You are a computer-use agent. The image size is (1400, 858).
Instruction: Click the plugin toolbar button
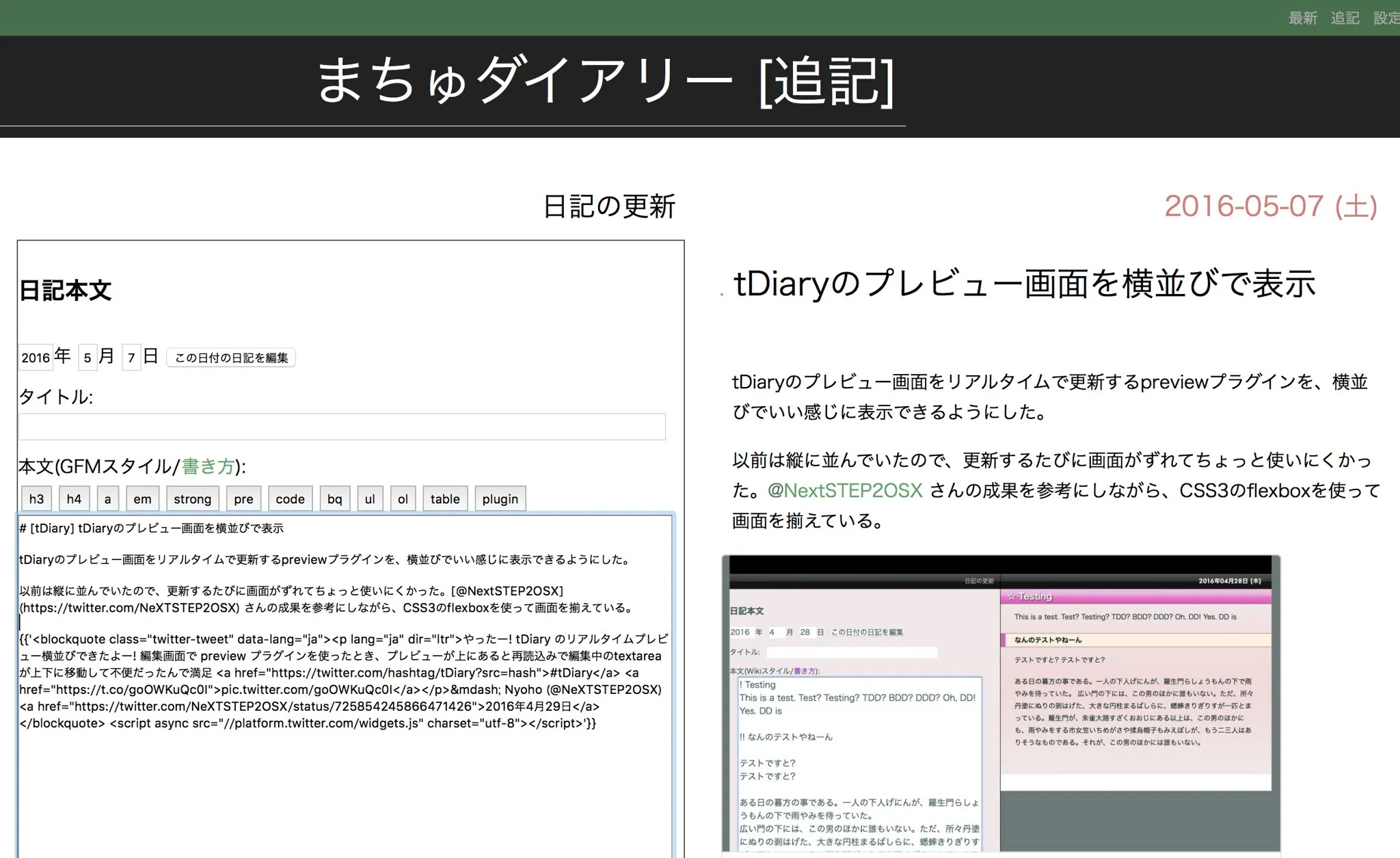(500, 499)
